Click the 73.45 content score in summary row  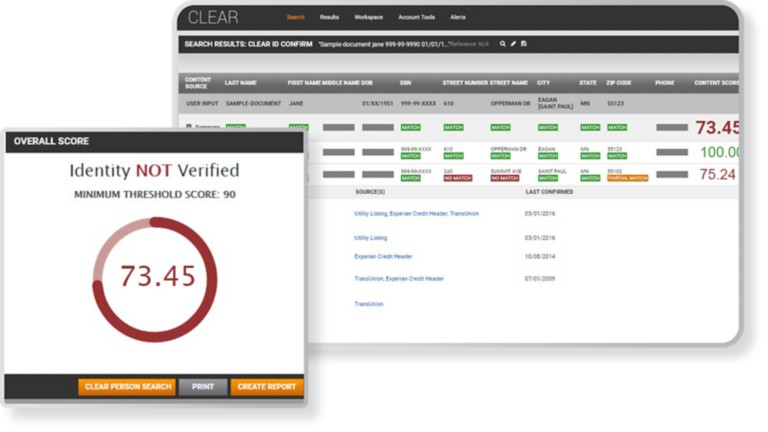coord(717,128)
